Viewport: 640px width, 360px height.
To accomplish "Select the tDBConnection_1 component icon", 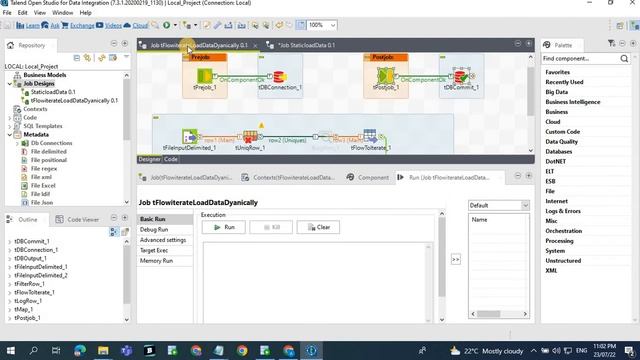I will [x=280, y=76].
